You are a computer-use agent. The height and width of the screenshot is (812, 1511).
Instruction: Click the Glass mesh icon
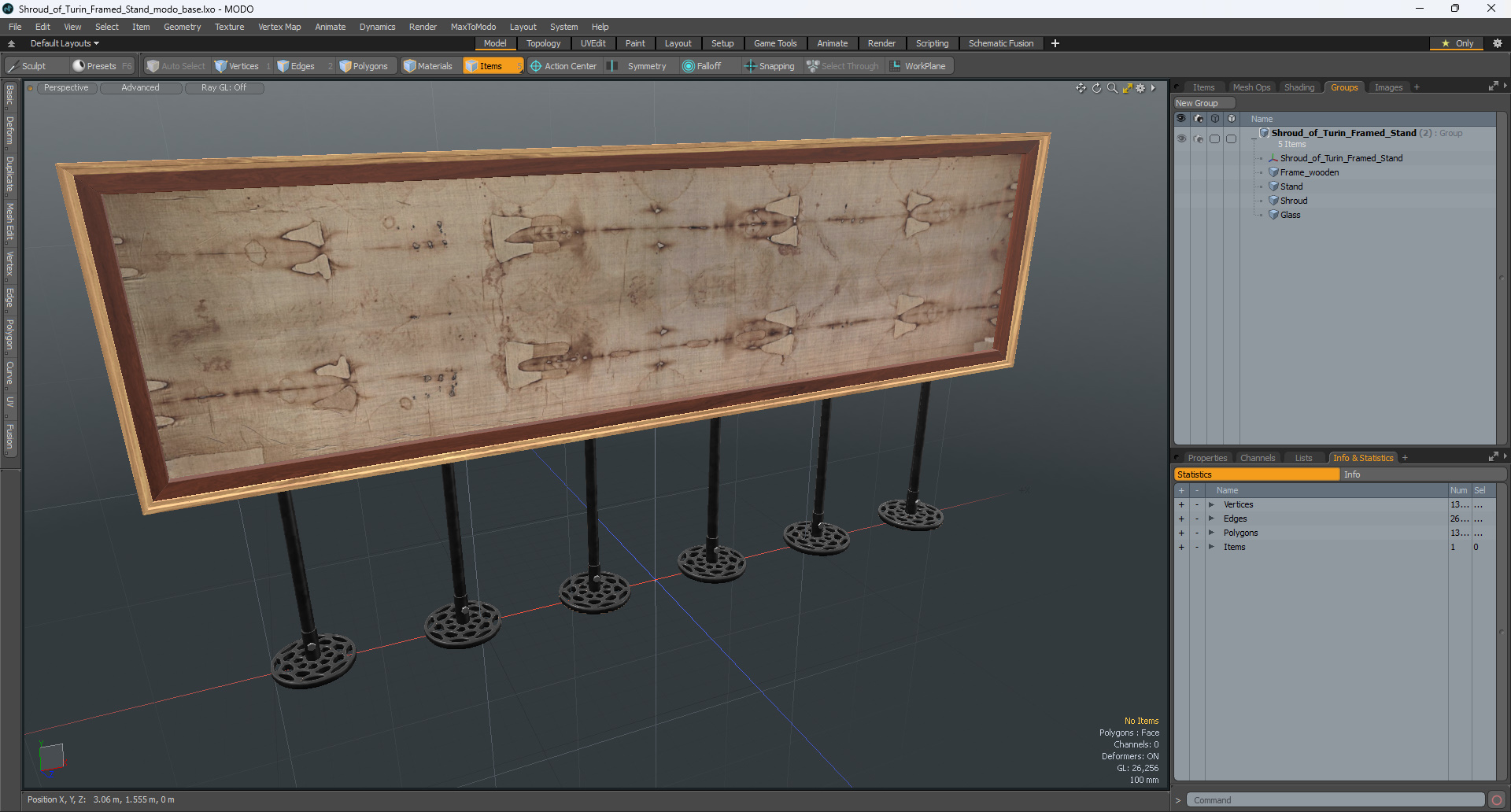[1273, 215]
